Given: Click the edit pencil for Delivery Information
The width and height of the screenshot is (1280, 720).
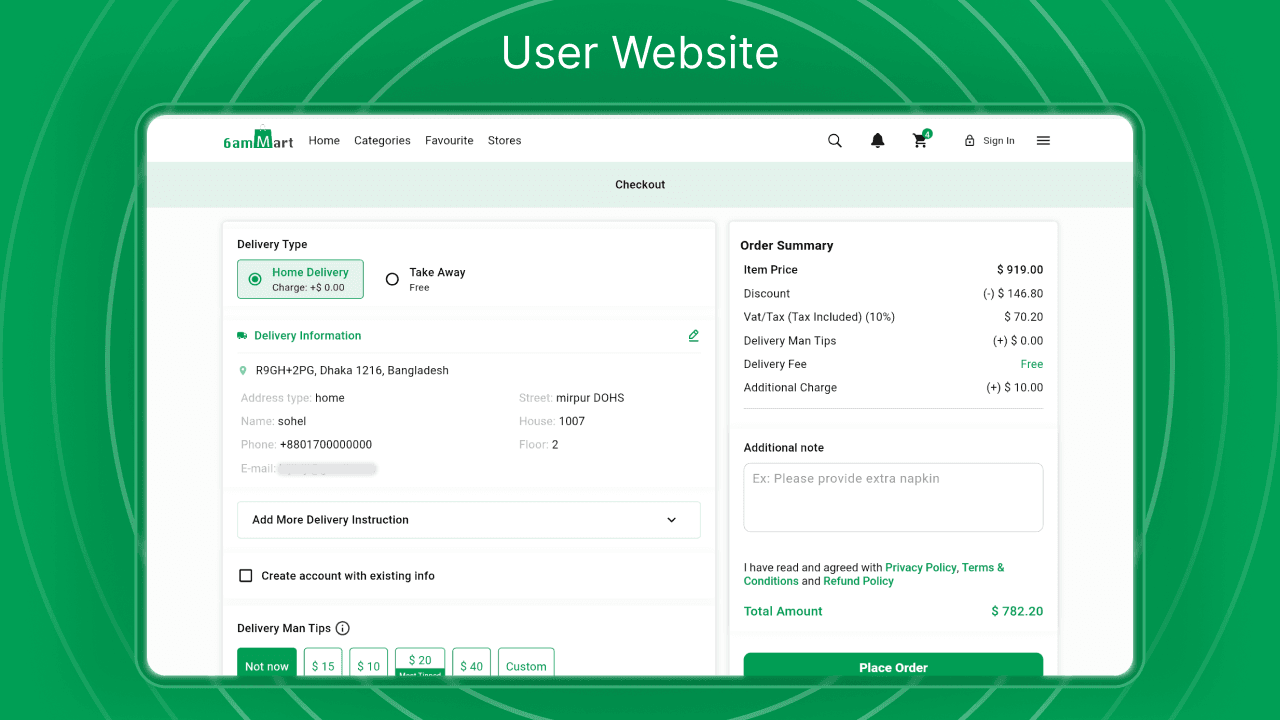Looking at the screenshot, I should point(693,336).
